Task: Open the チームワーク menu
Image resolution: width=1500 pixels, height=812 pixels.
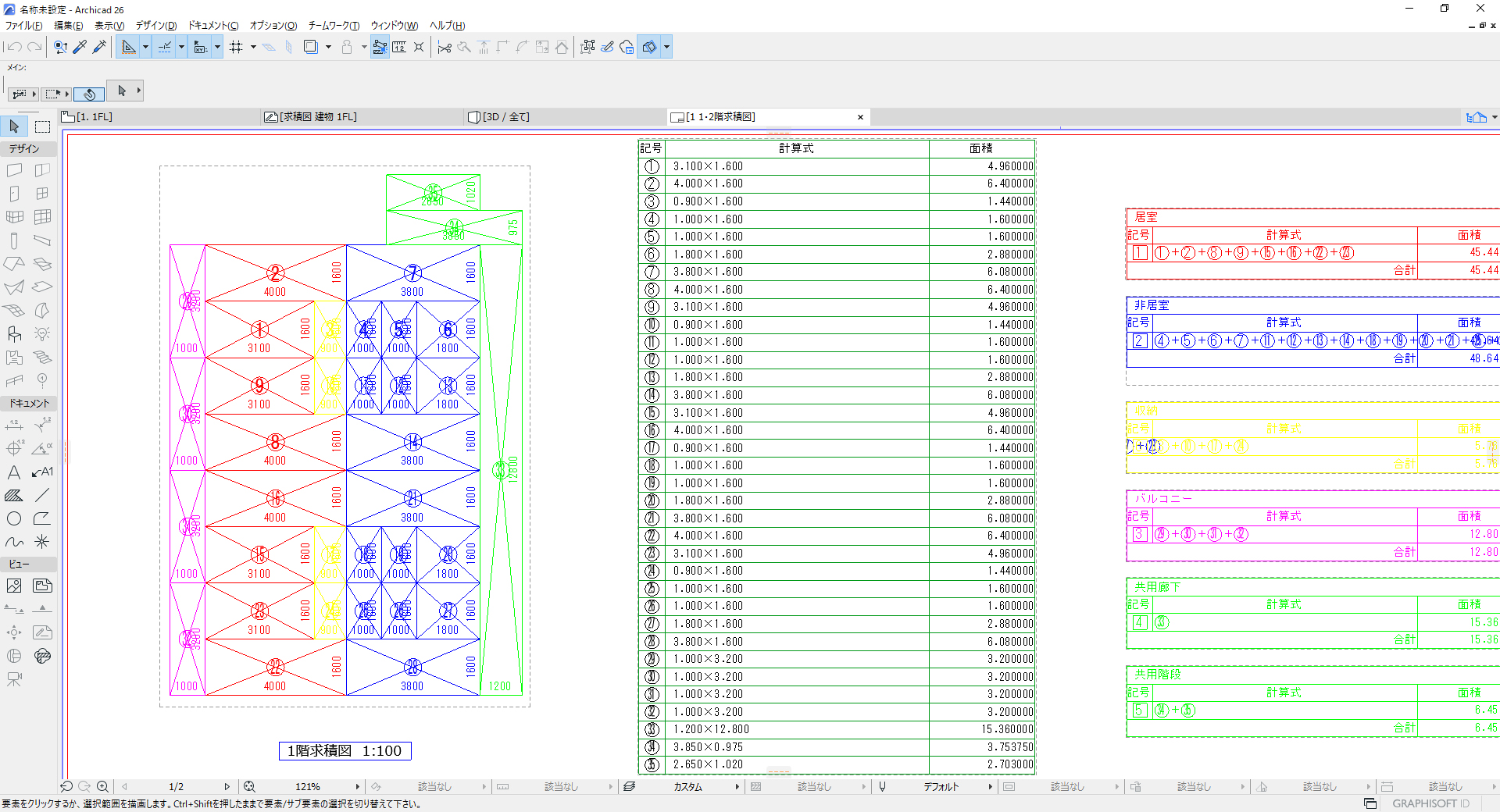Action: coord(334,26)
